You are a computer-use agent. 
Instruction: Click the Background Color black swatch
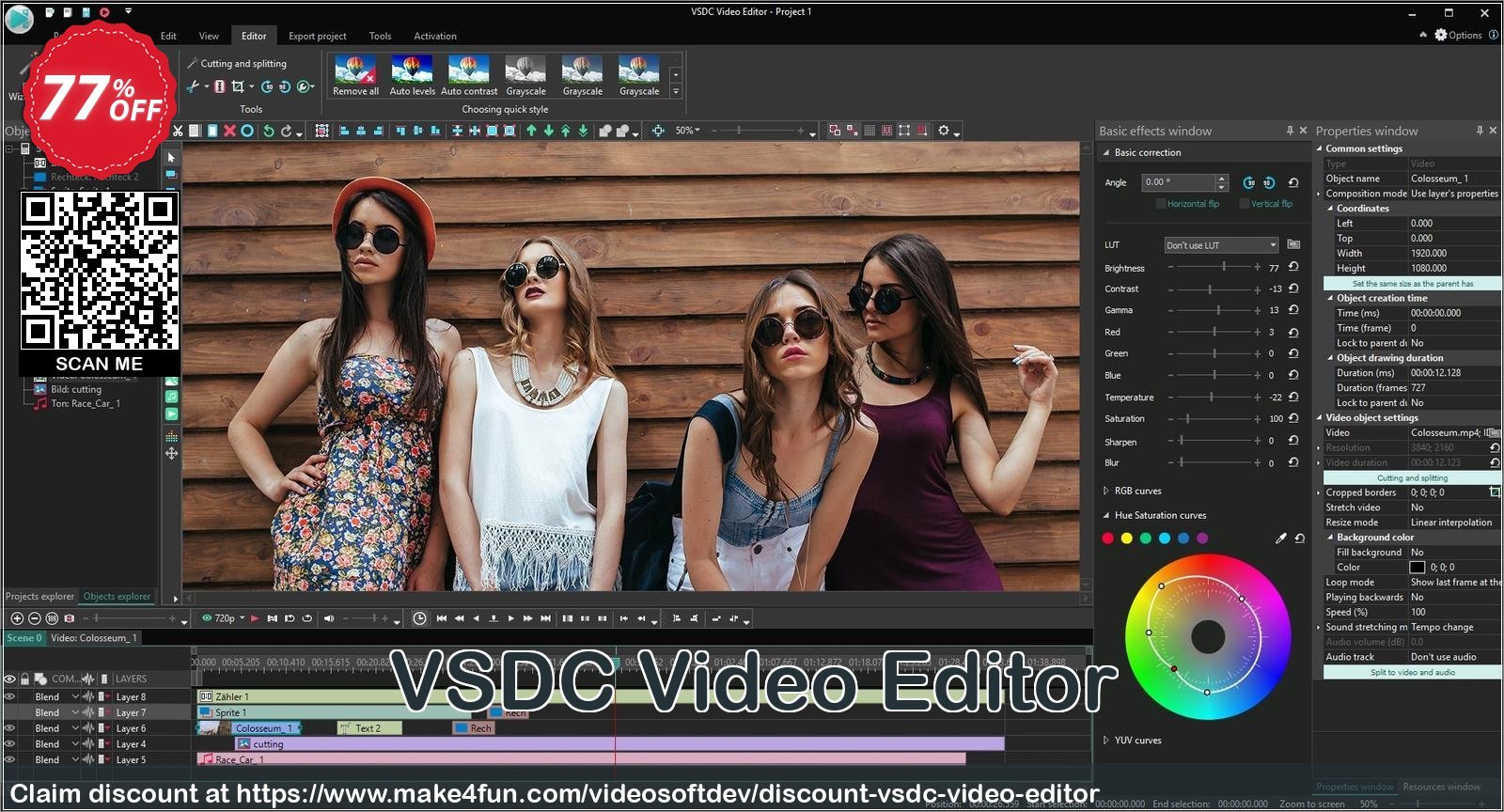coord(1418,567)
